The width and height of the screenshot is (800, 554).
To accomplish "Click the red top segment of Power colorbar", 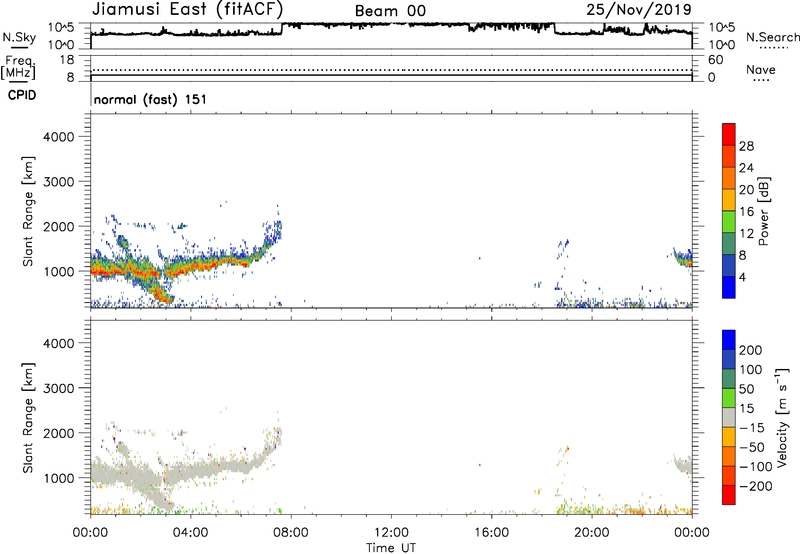I will click(x=729, y=134).
